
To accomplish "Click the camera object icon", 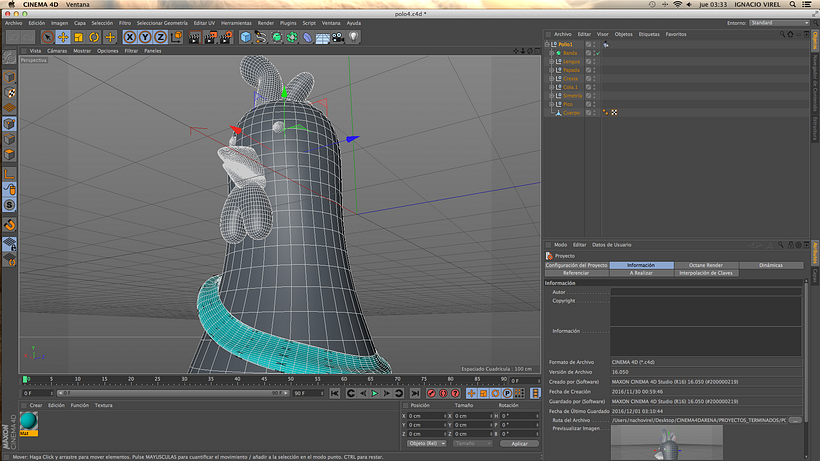I will click(338, 37).
